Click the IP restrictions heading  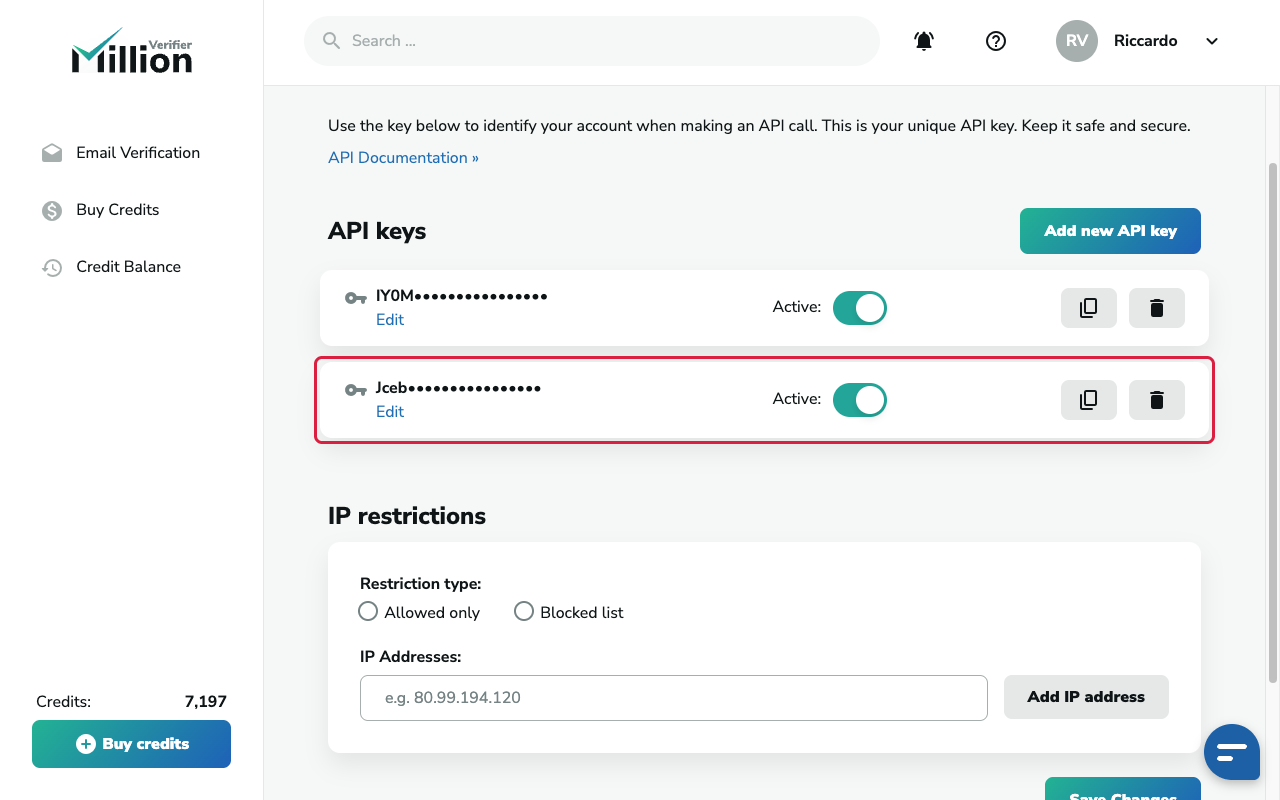pyautogui.click(x=407, y=516)
